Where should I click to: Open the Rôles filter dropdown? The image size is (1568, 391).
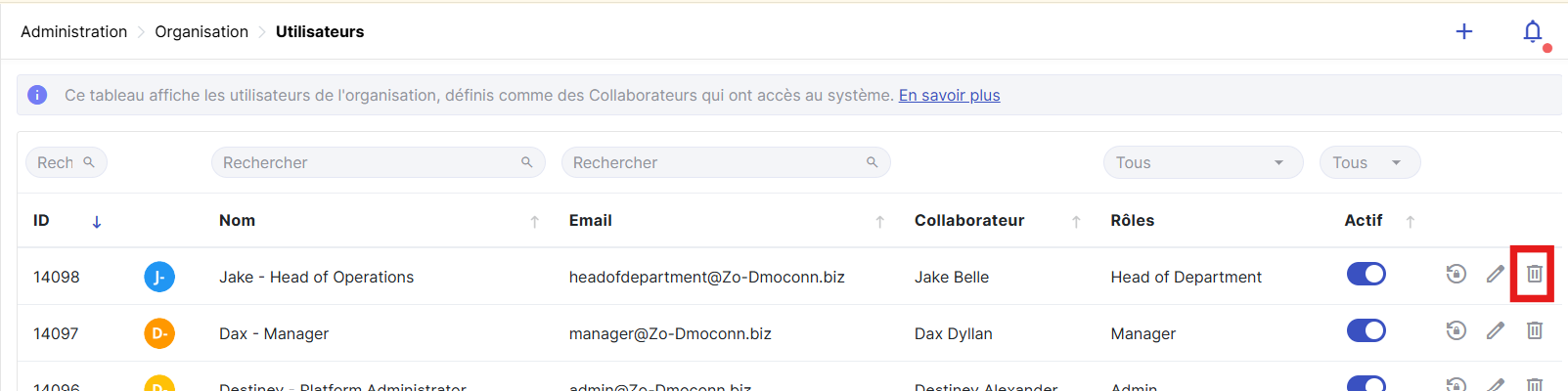tap(1202, 162)
